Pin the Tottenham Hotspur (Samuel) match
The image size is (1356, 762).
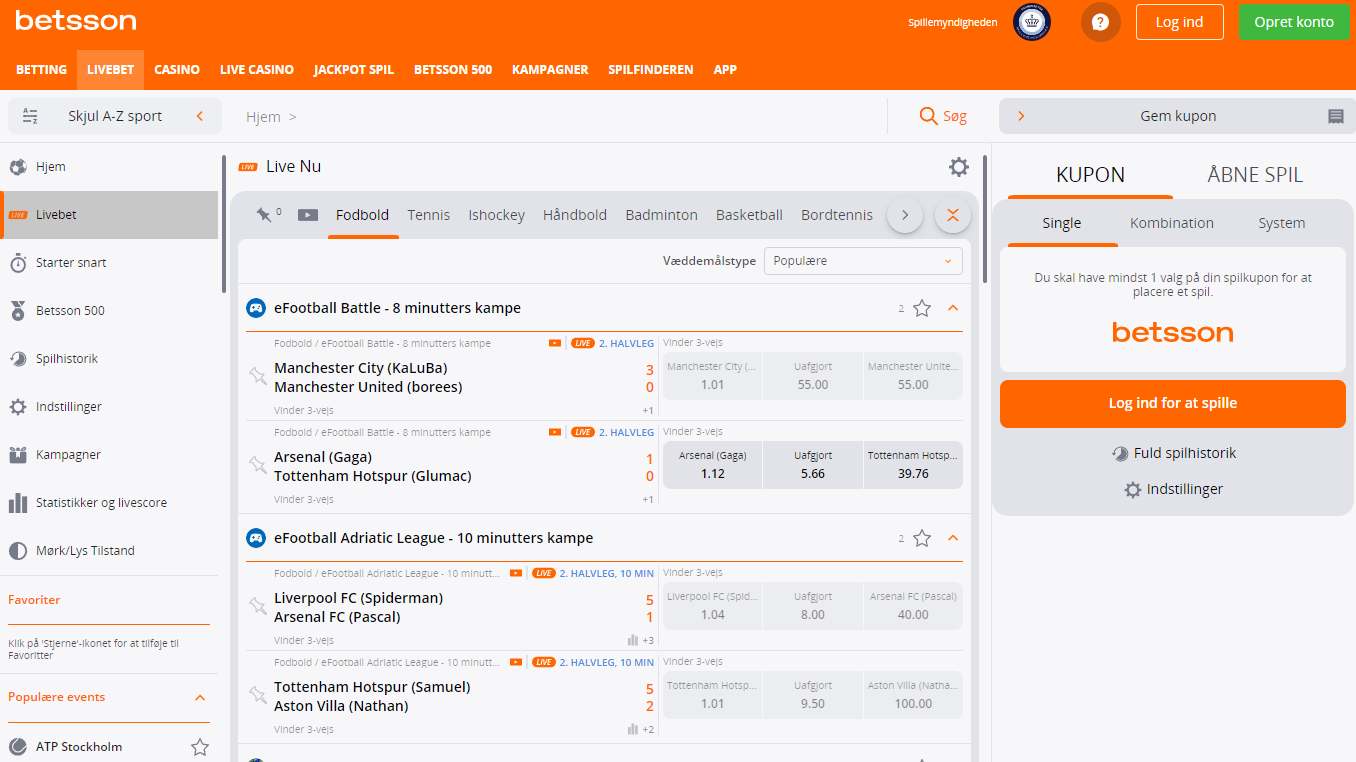pos(258,695)
